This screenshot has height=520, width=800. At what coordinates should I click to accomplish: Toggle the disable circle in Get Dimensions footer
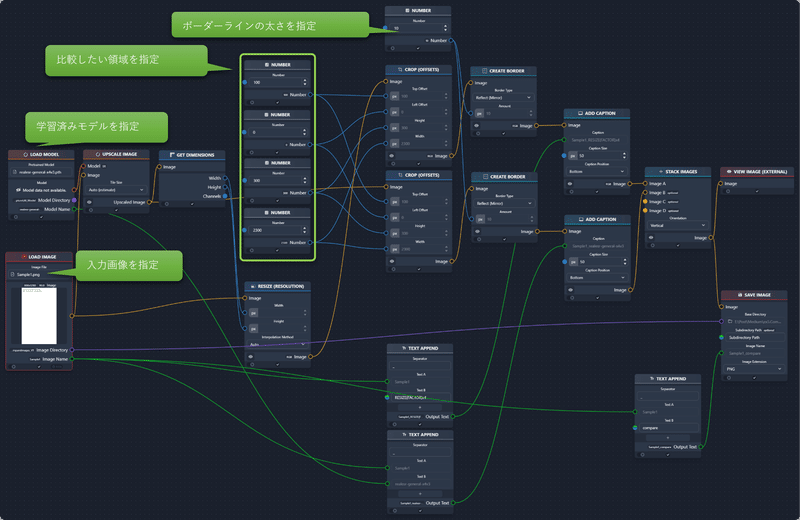tap(166, 204)
